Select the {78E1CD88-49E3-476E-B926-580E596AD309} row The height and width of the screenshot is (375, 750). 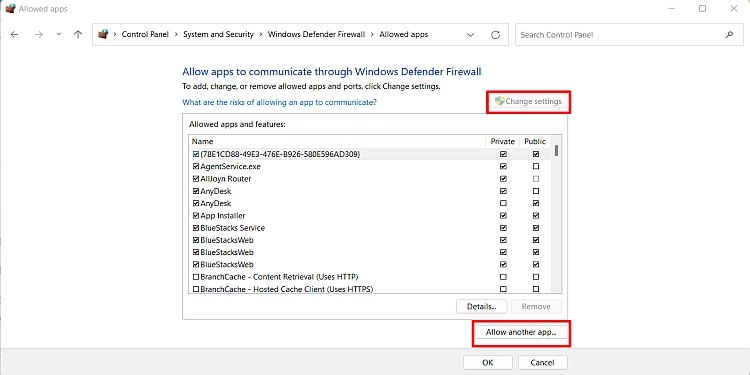(x=369, y=154)
